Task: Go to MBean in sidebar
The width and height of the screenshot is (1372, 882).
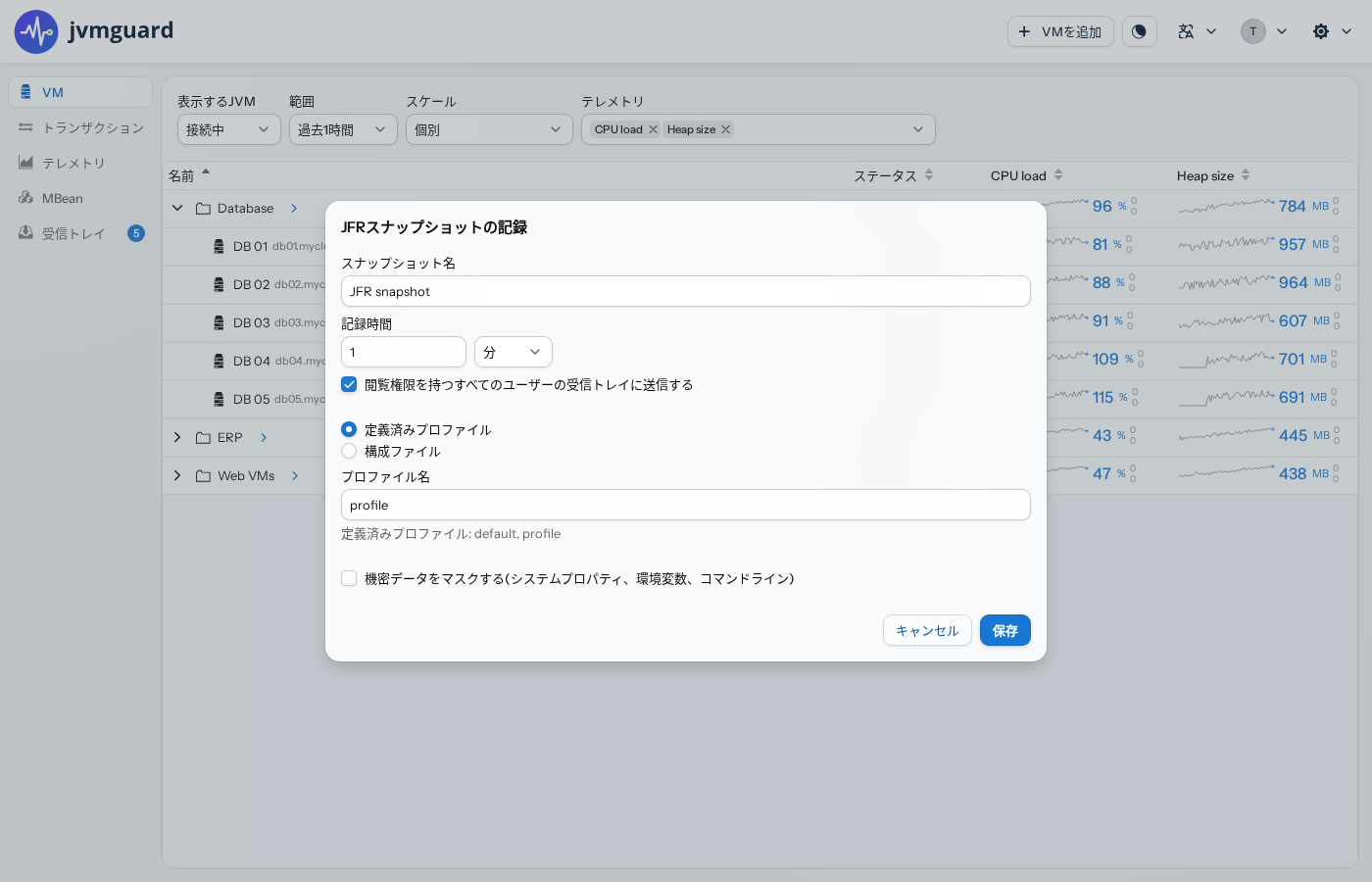Action: pyautogui.click(x=80, y=198)
